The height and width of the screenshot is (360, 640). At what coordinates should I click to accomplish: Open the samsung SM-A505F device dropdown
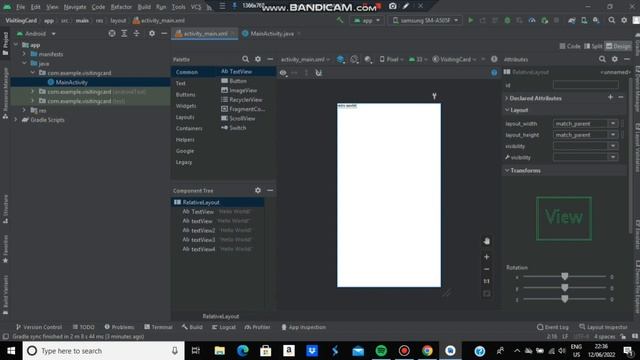pos(426,20)
